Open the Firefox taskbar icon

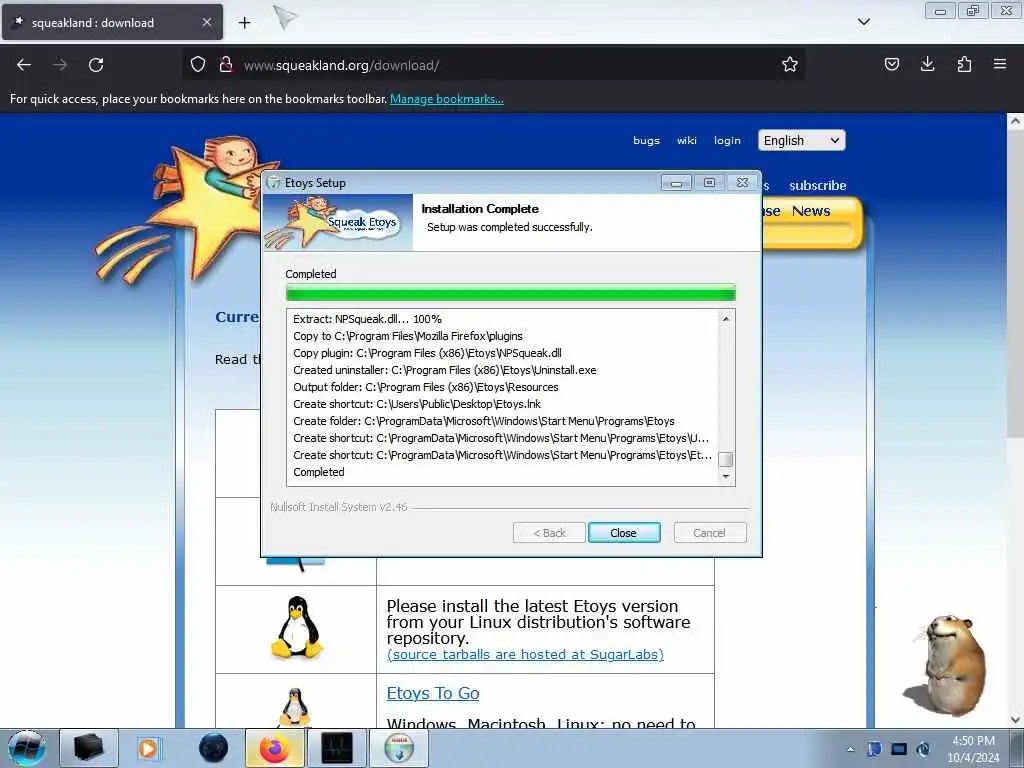pyautogui.click(x=275, y=748)
